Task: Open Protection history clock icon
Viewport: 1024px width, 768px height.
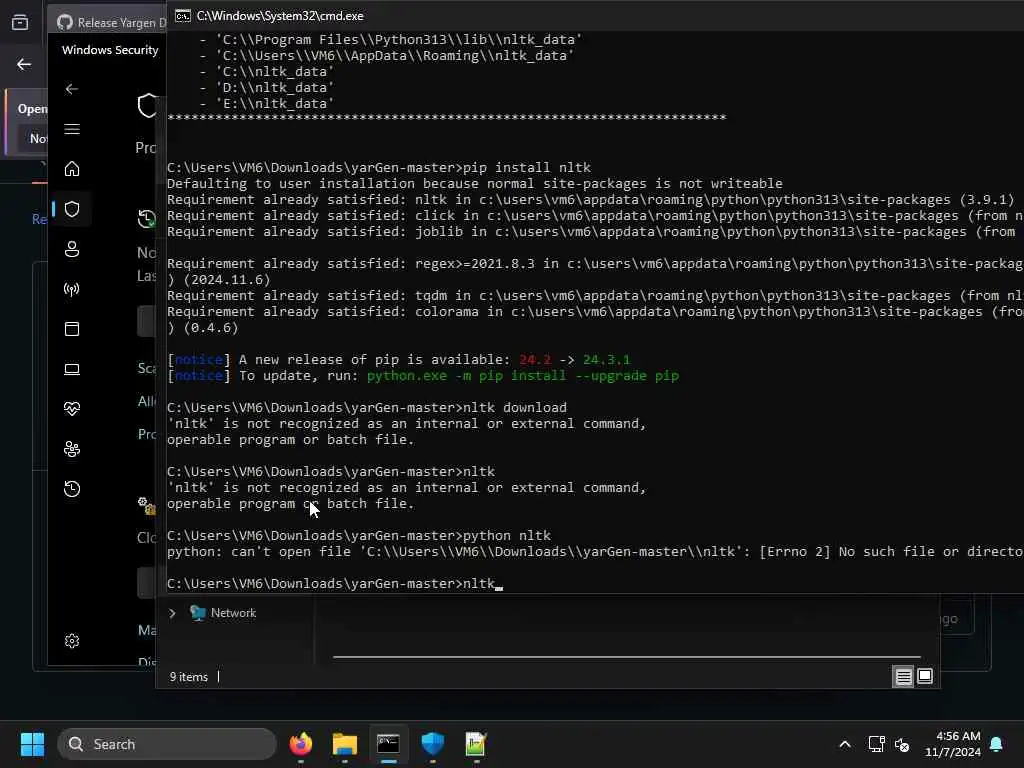Action: tap(72, 488)
